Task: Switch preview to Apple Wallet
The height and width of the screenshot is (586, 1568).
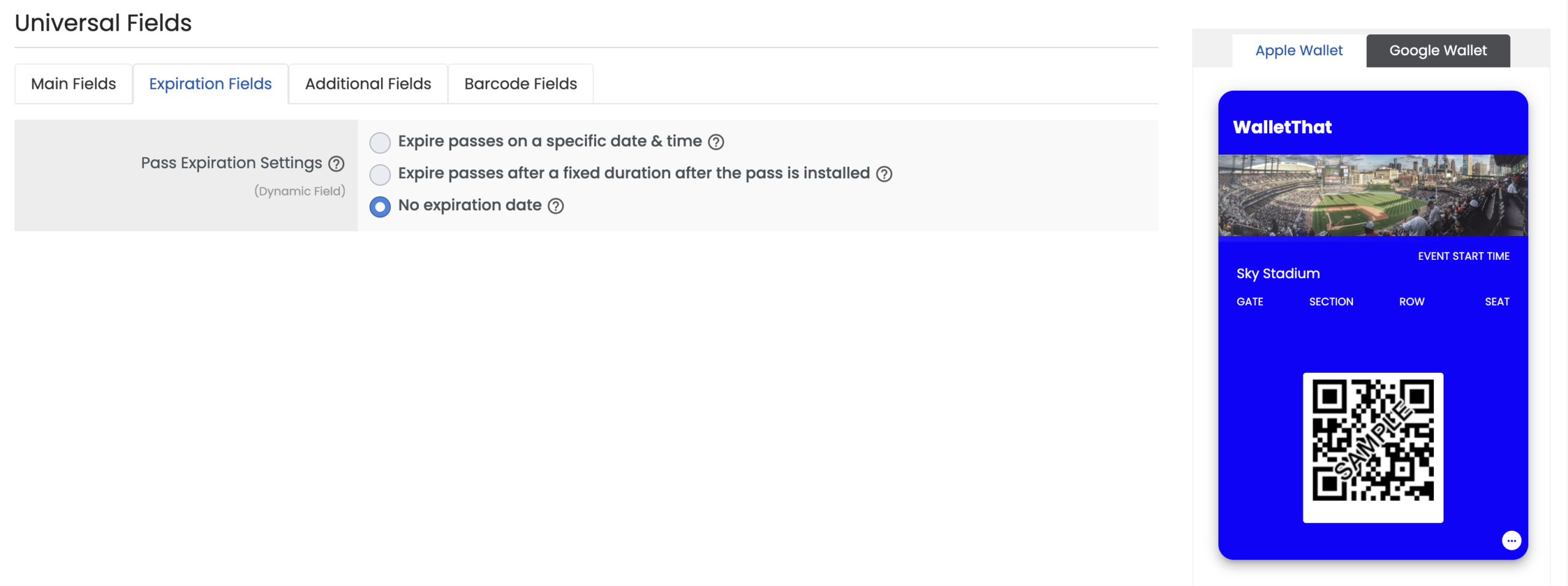Action: pos(1299,50)
